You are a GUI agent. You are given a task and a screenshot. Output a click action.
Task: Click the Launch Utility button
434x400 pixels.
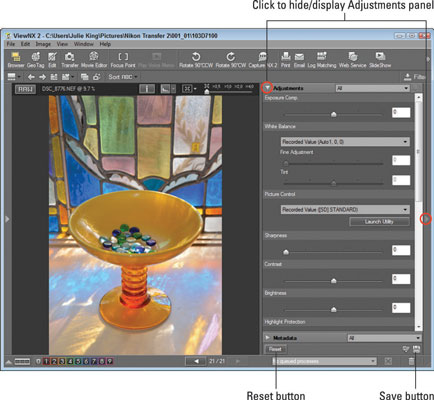coord(379,222)
